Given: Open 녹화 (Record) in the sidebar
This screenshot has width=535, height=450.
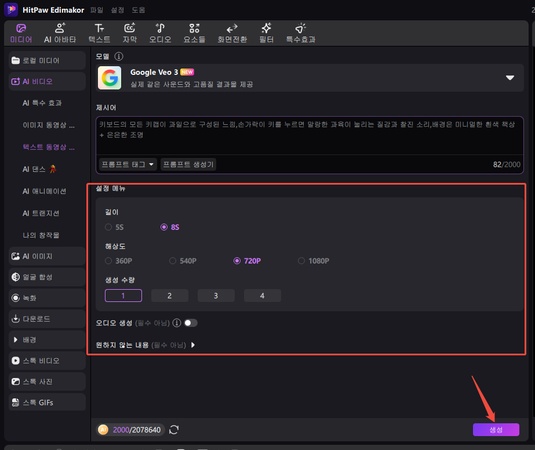Looking at the screenshot, I should (47, 298).
